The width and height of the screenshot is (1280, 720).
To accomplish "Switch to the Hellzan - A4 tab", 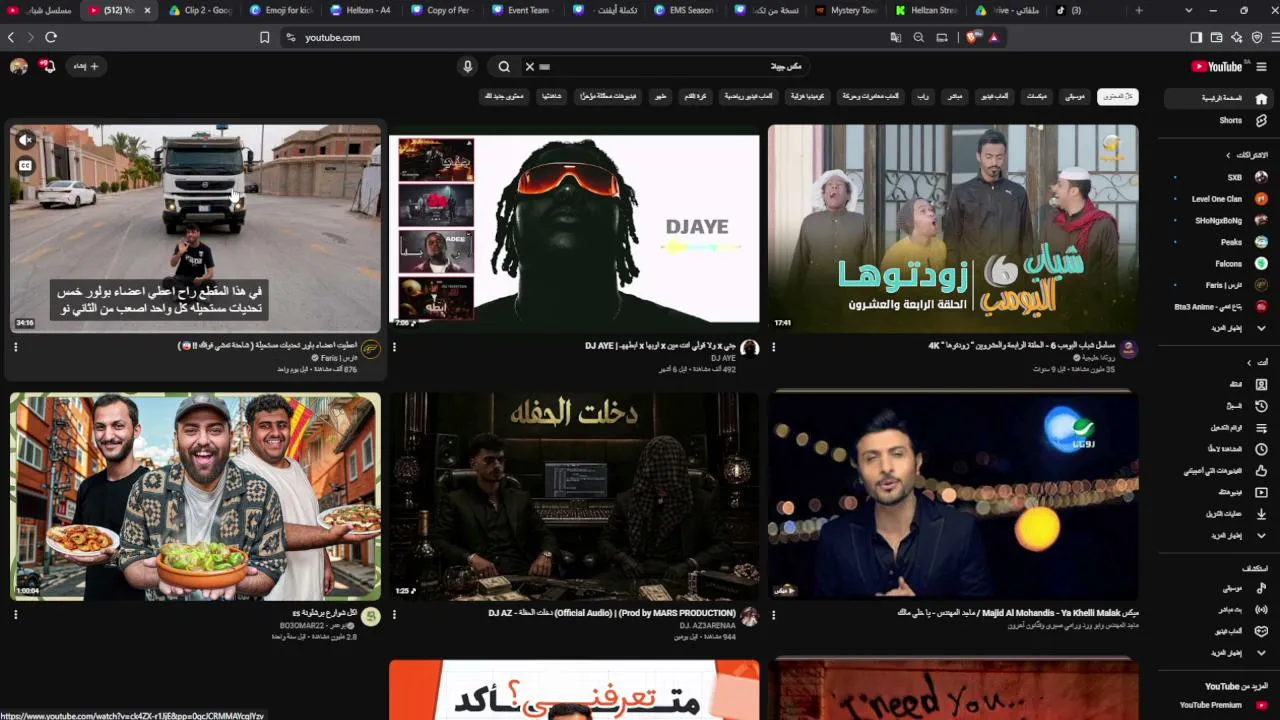I will pyautogui.click(x=362, y=10).
